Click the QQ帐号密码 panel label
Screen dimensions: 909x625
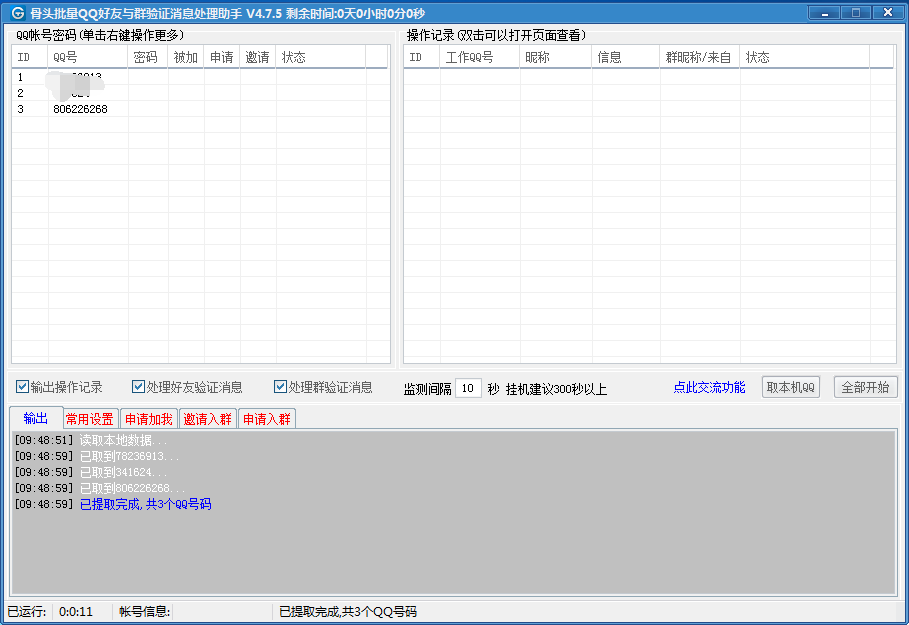pyautogui.click(x=100, y=35)
